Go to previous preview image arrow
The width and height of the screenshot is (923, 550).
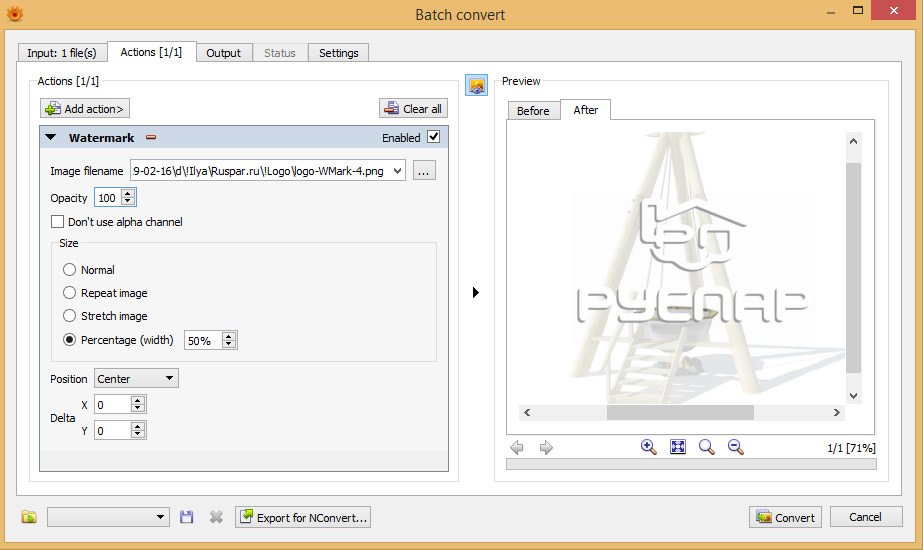click(x=517, y=448)
